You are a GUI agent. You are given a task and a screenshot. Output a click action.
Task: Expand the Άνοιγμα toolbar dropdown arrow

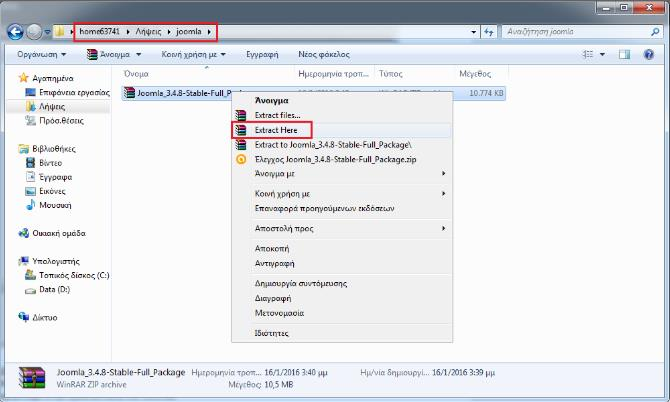pos(138,55)
